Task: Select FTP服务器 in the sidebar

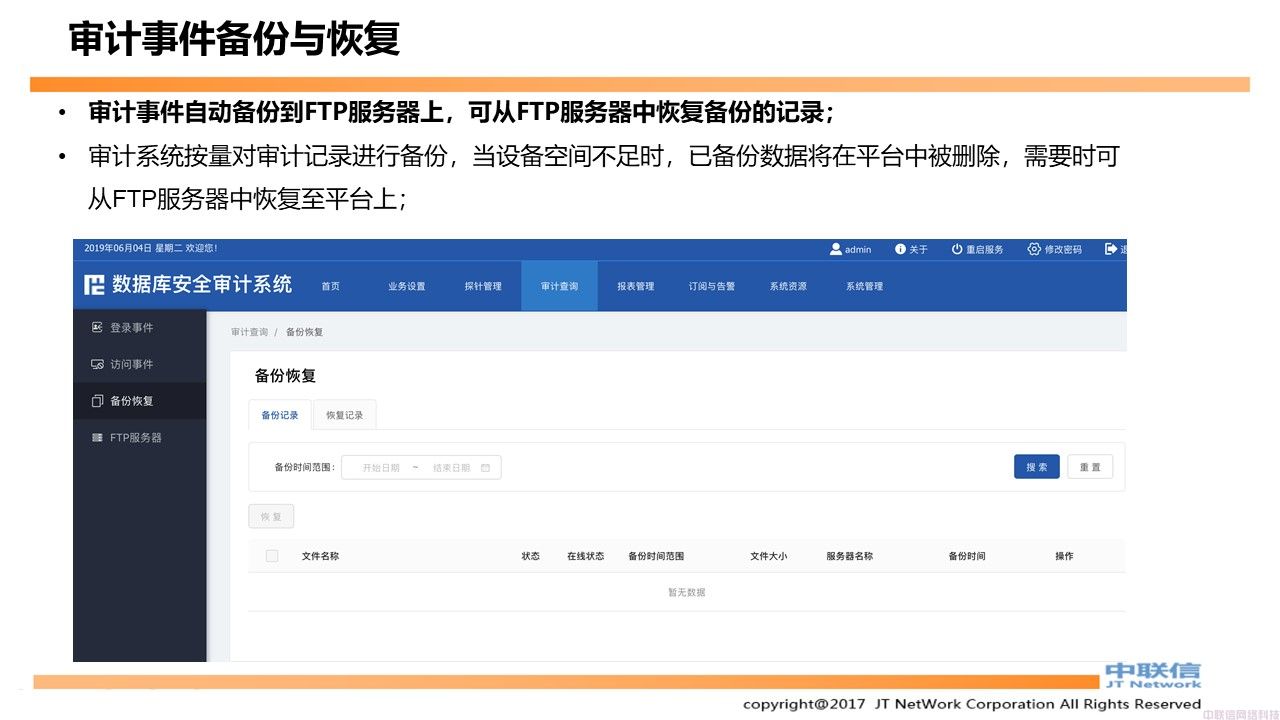Action: (140, 437)
